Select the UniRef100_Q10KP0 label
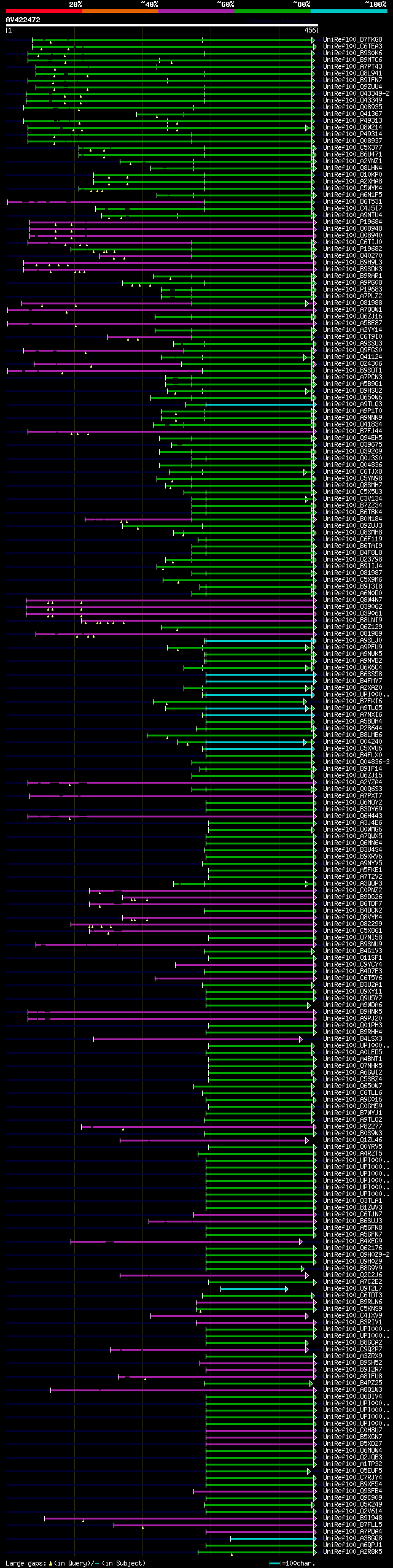 [352, 175]
